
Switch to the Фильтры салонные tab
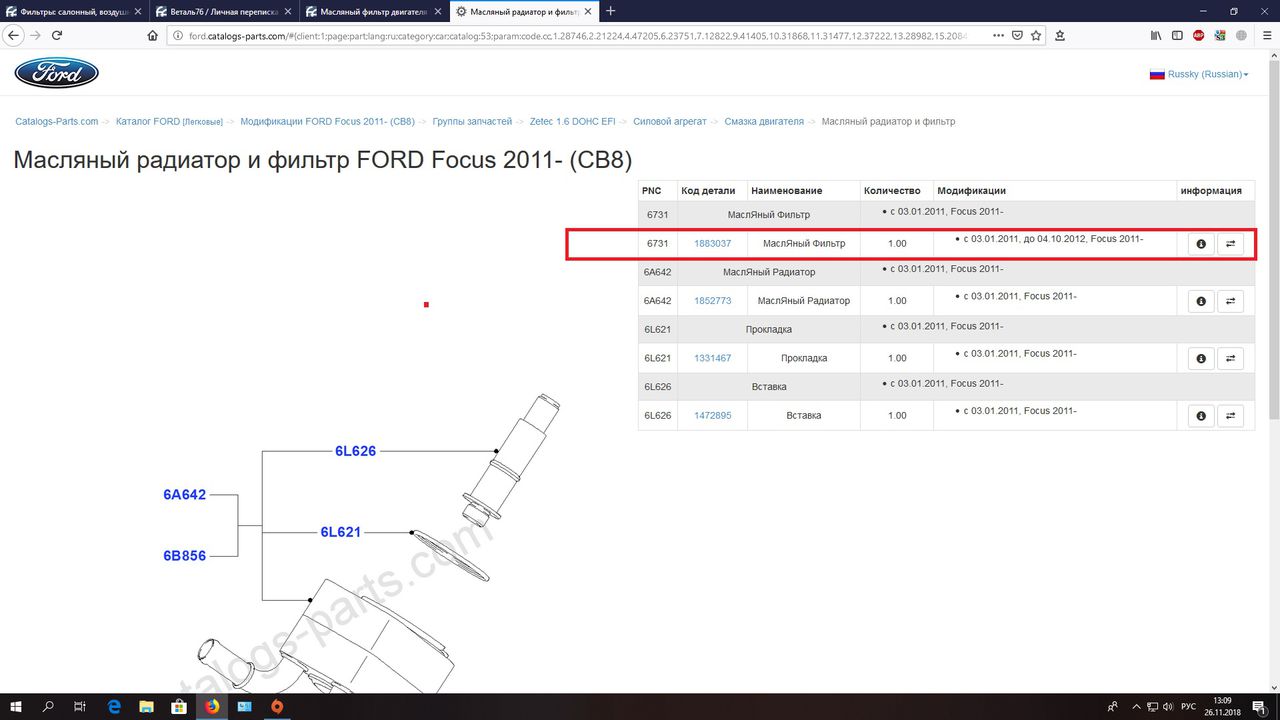75,11
